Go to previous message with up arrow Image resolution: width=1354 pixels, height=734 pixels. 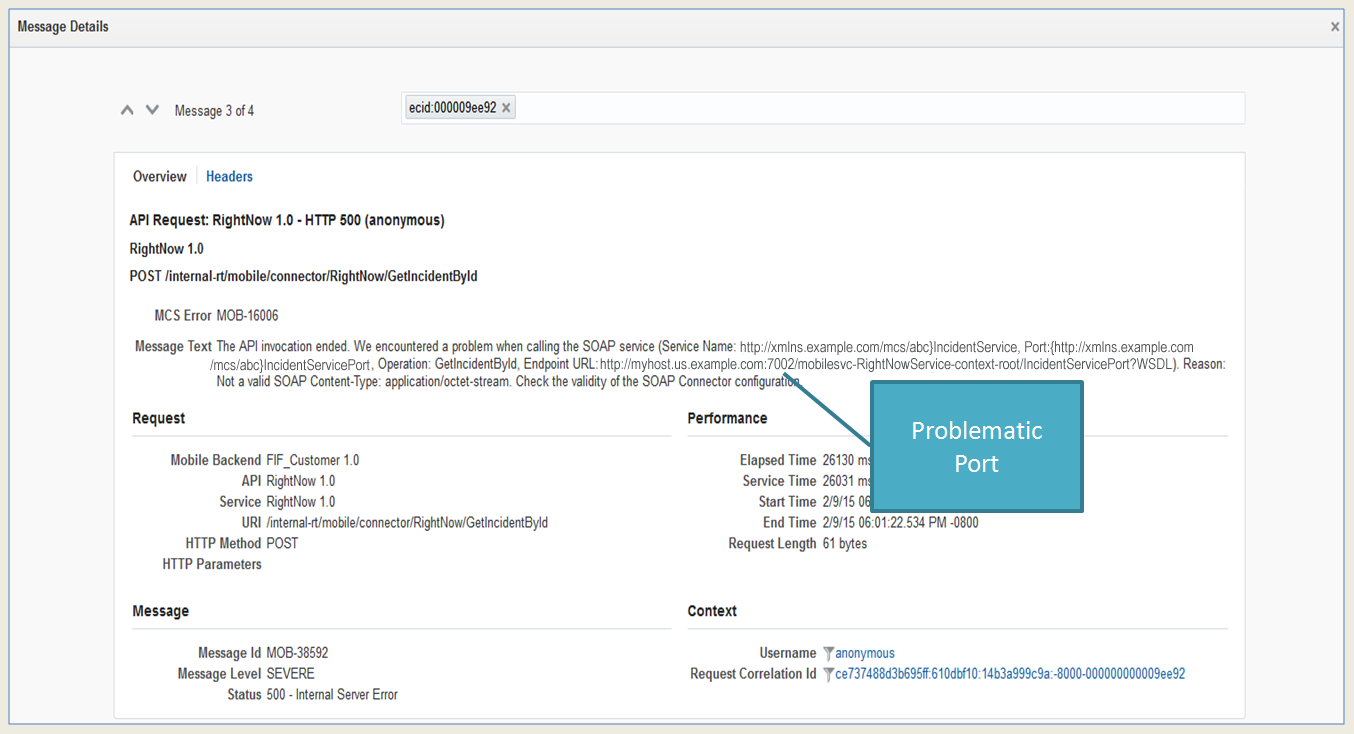tap(127, 110)
